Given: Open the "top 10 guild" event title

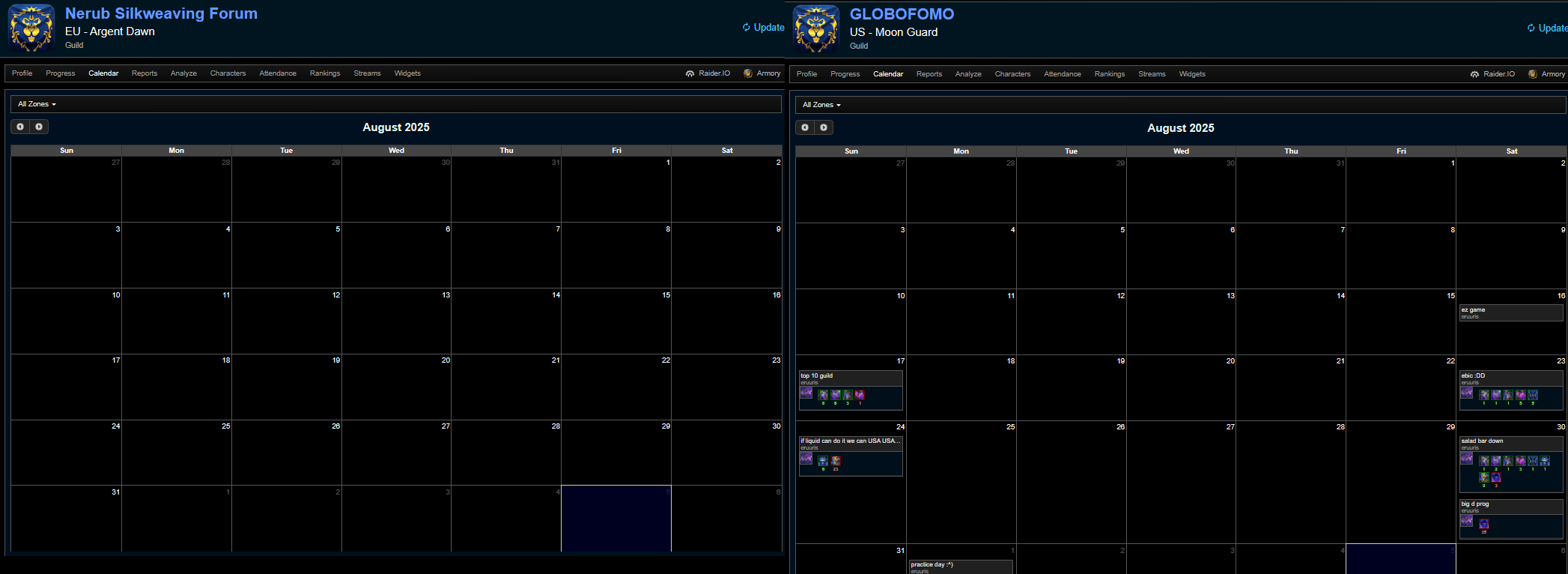Looking at the screenshot, I should point(816,375).
